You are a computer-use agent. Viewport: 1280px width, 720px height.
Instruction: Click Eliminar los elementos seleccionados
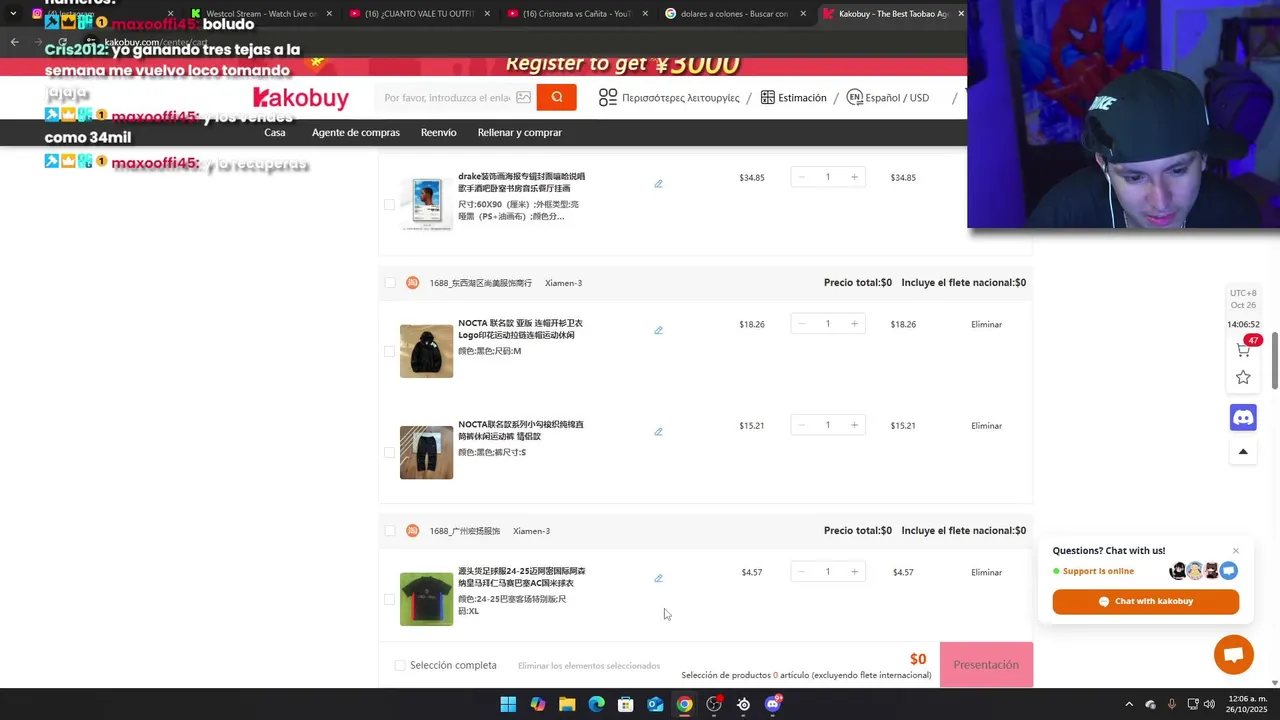[x=589, y=666]
